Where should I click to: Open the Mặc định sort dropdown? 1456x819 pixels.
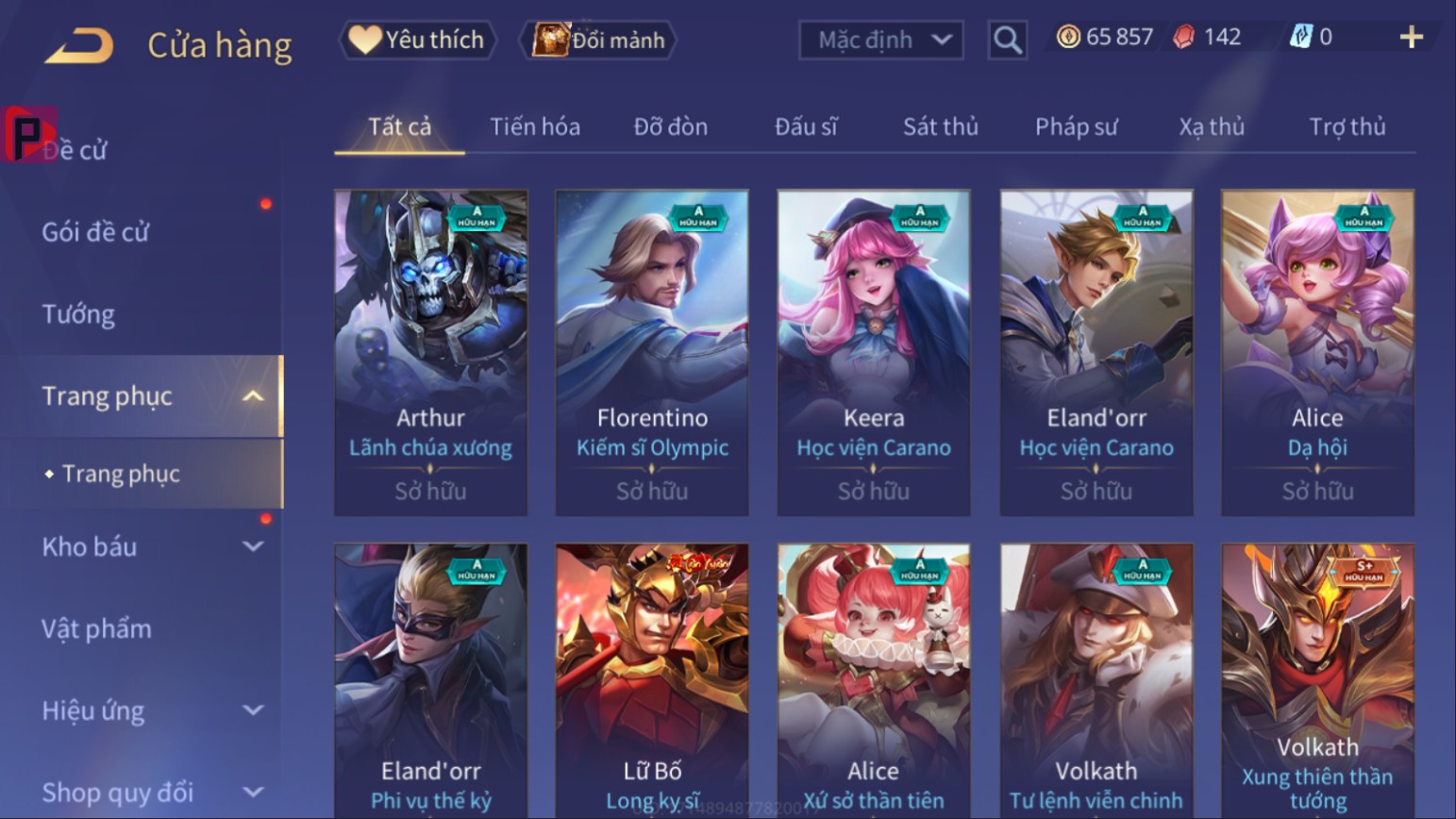[880, 40]
